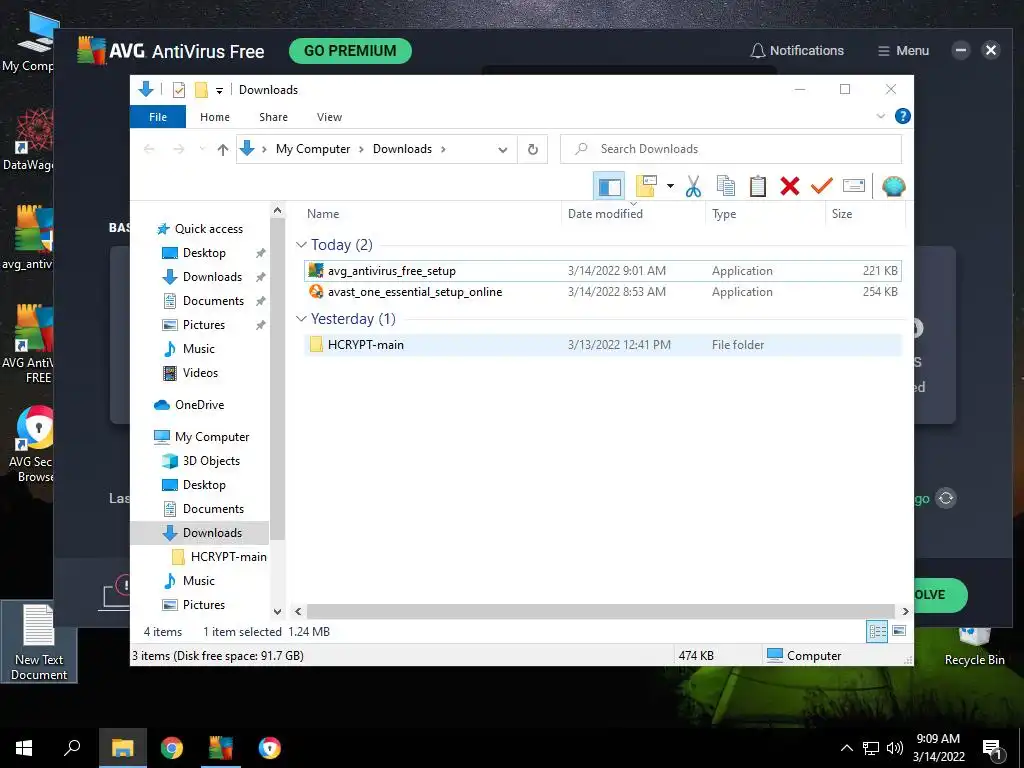Collapse the Yesterday (1) group
Viewport: 1024px width, 768px height.
(301, 319)
